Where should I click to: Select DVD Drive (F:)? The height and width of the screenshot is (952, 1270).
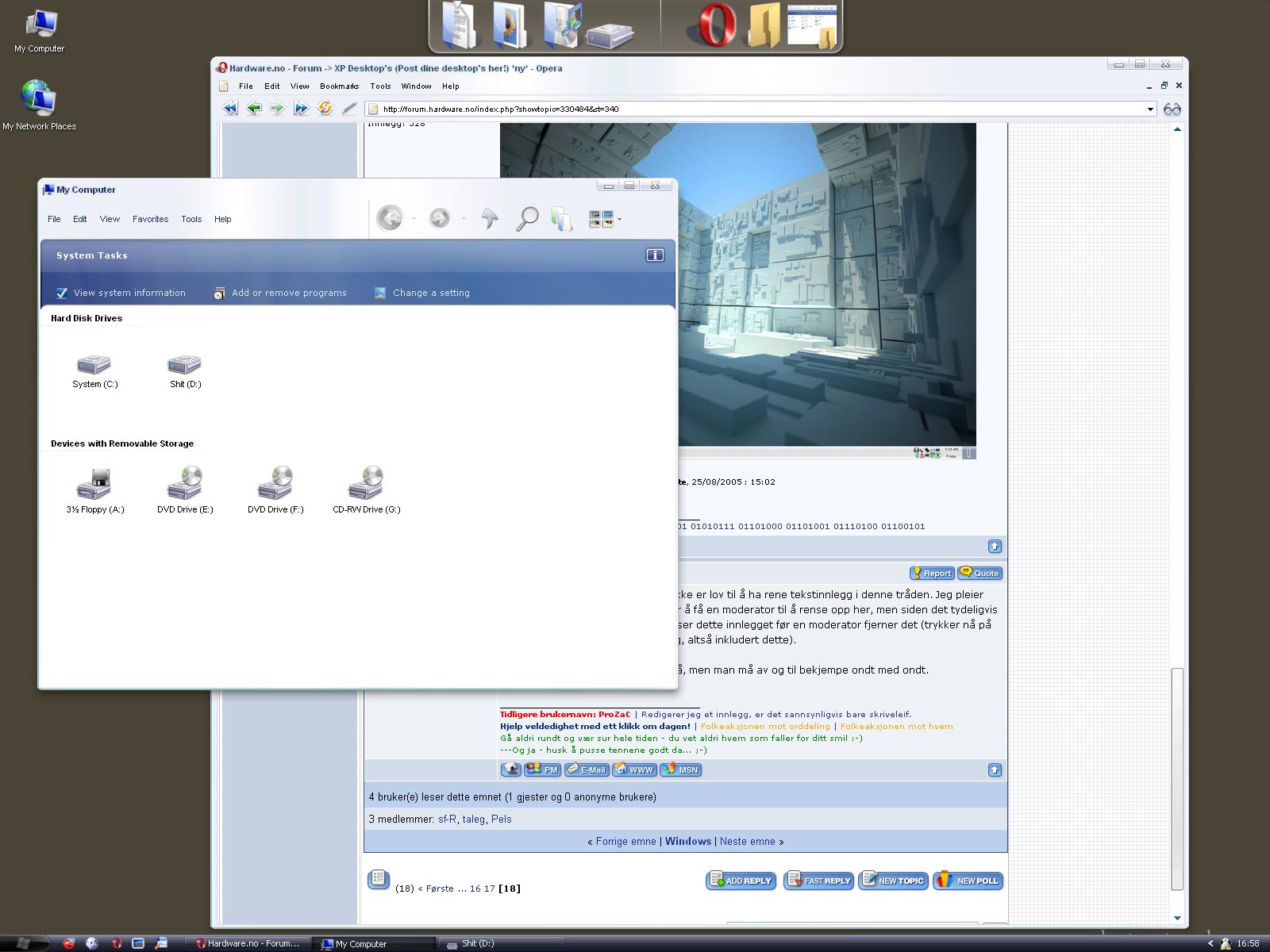(x=275, y=489)
